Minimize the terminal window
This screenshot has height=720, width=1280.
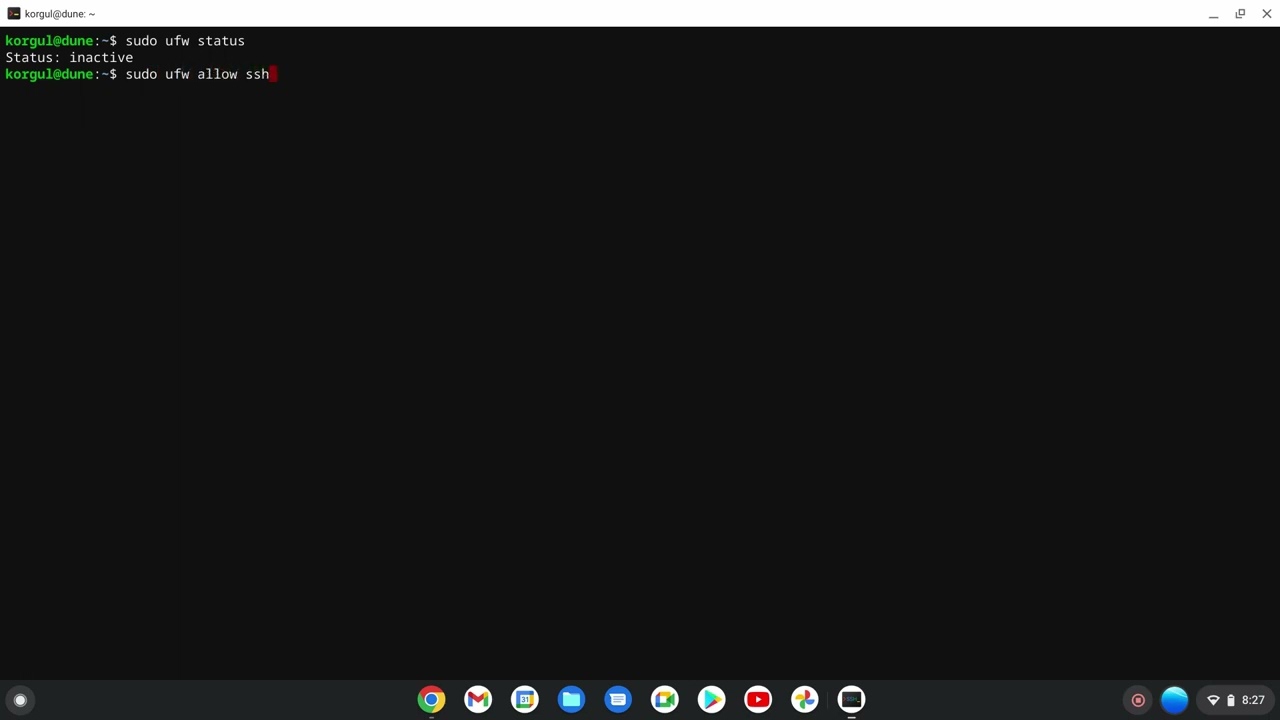(x=1213, y=14)
